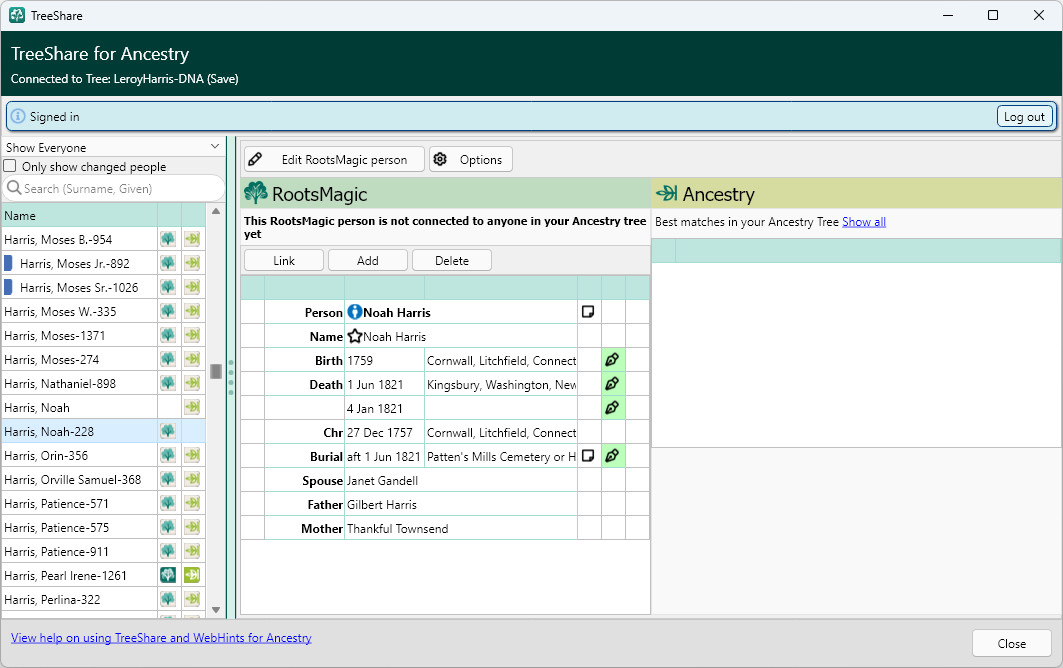The width and height of the screenshot is (1063, 668).
Task: Click the people list scroll up arrow
Action: coord(216,211)
